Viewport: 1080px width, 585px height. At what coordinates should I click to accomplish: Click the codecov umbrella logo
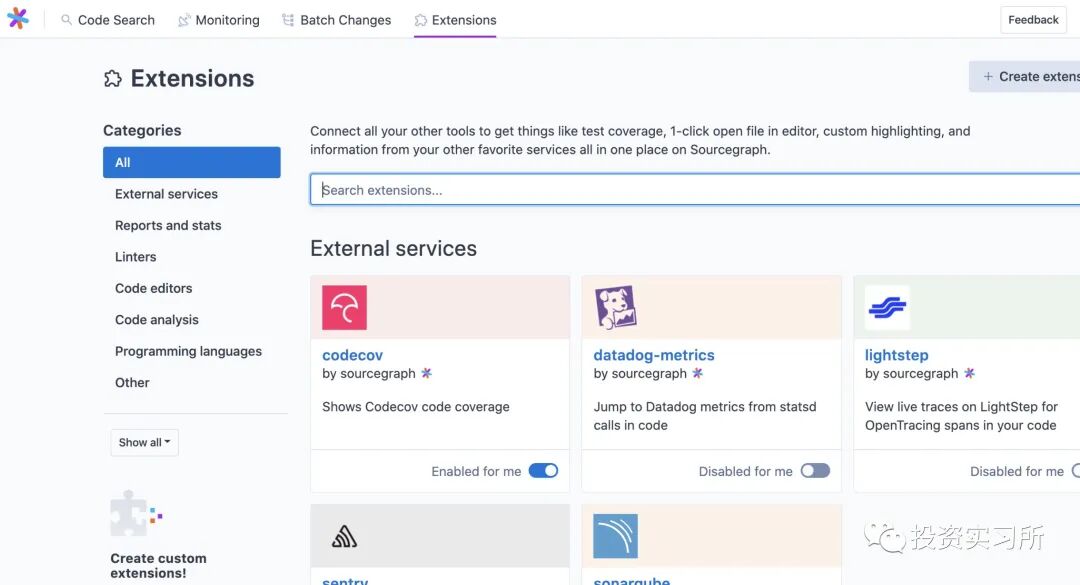click(344, 307)
